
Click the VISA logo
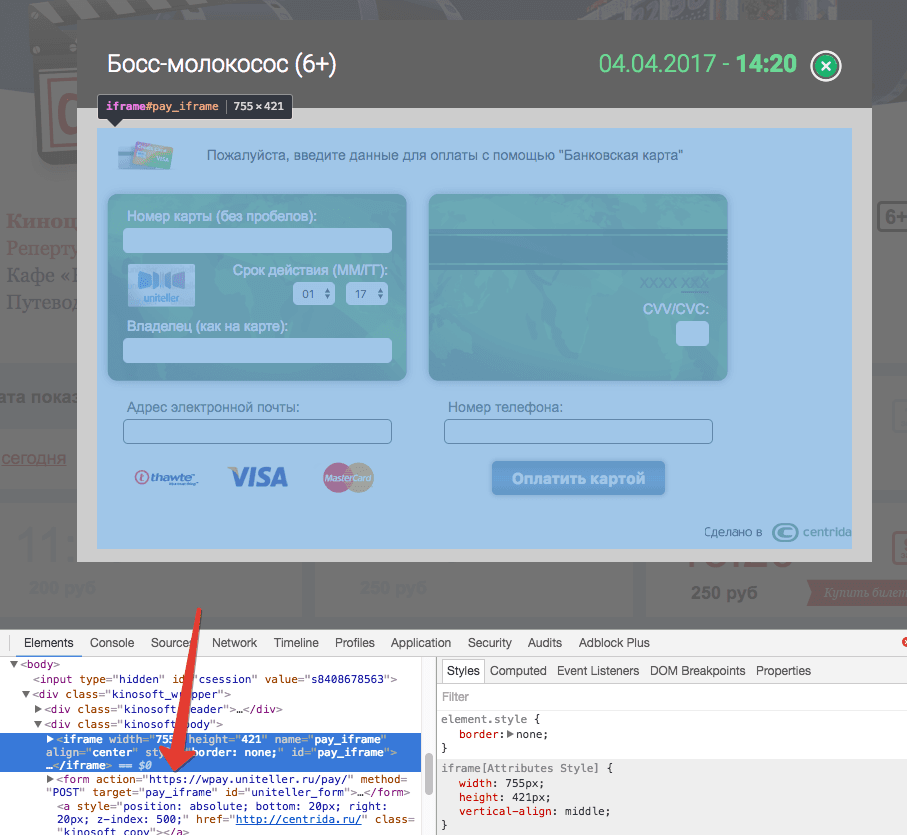pyautogui.click(x=258, y=478)
